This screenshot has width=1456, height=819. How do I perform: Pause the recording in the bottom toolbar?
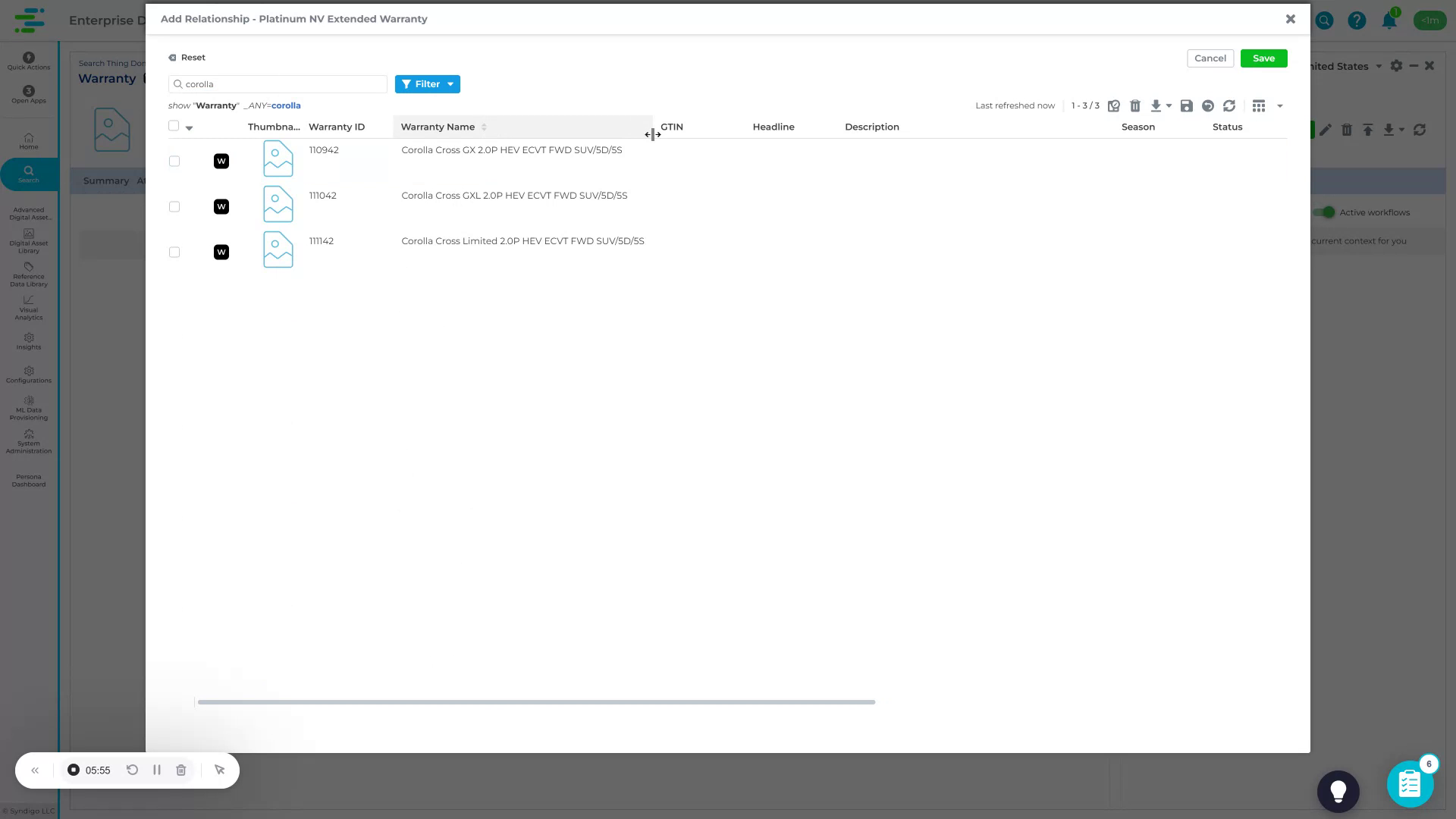click(157, 770)
